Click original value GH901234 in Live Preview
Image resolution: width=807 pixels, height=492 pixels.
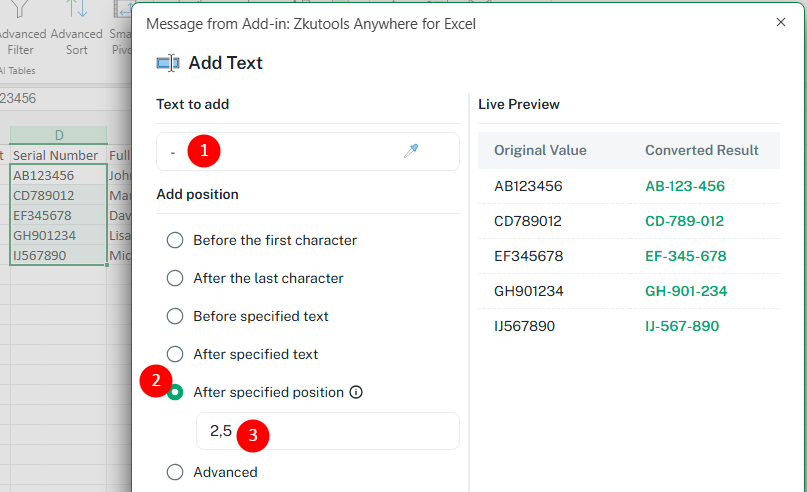click(529, 291)
